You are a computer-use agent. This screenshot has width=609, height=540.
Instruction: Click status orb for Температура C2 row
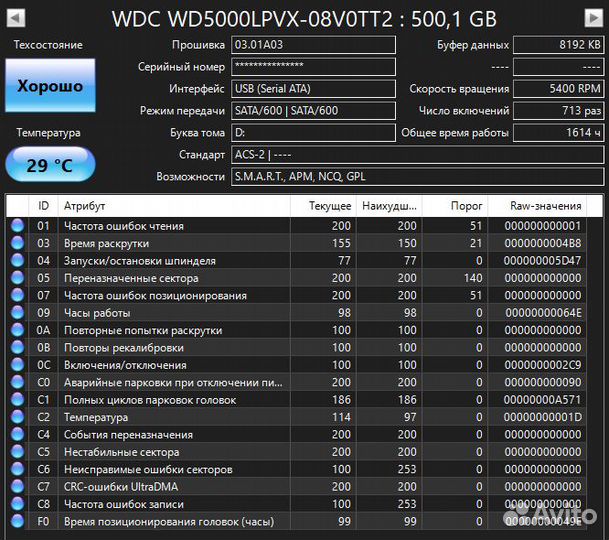point(17,417)
